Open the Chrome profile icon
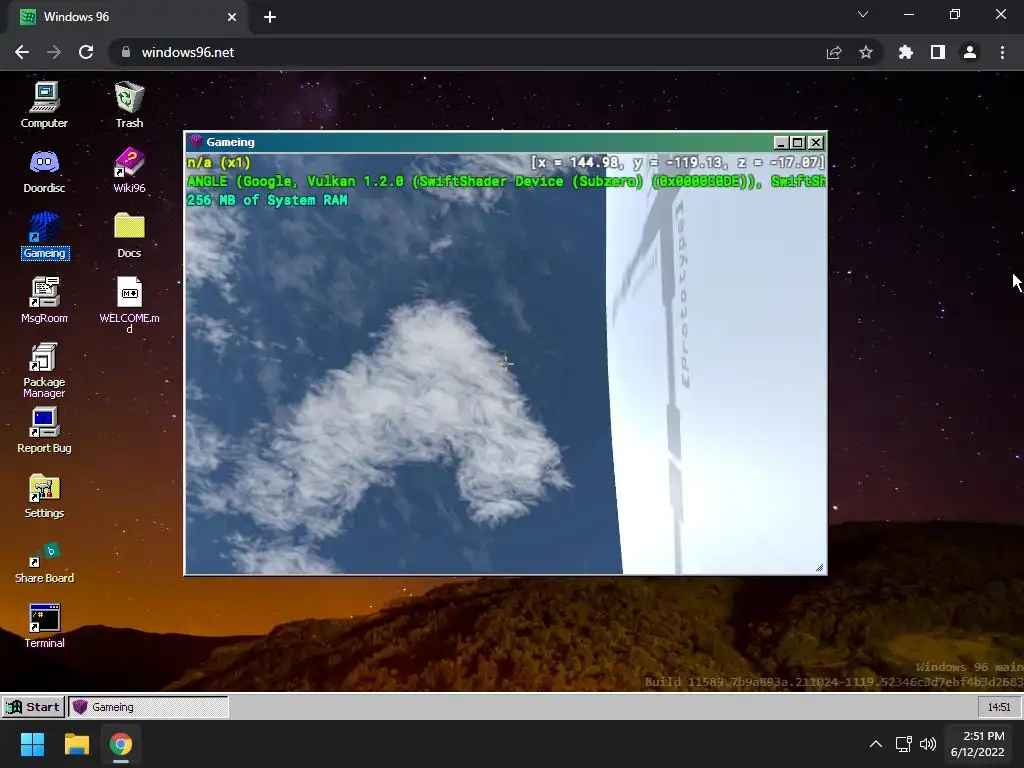 tap(970, 52)
